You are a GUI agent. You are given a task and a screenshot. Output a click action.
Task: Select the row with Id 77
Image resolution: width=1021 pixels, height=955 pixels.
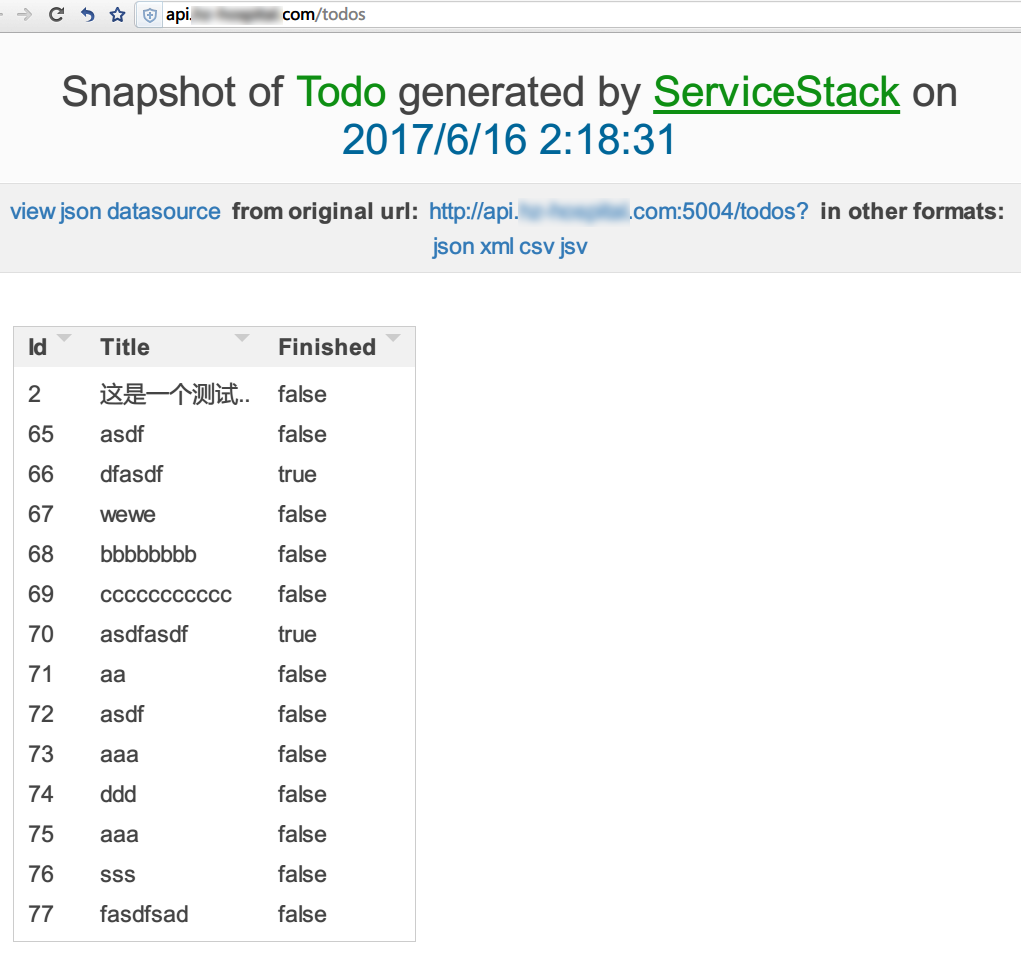tap(214, 914)
